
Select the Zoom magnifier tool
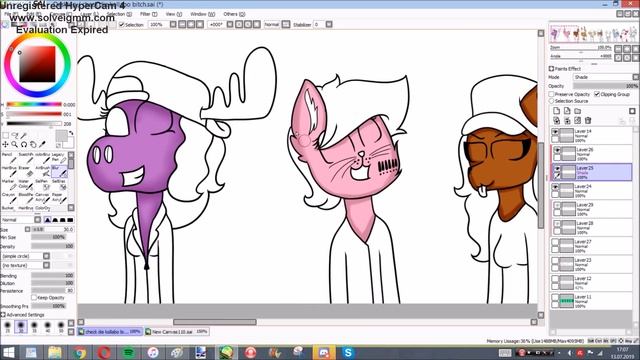click(15, 144)
